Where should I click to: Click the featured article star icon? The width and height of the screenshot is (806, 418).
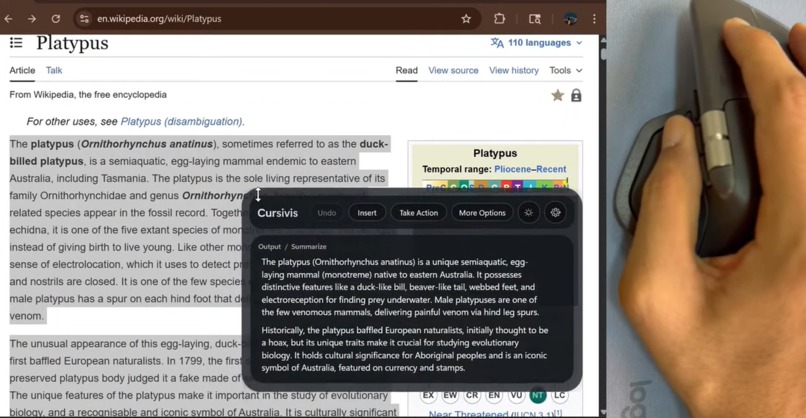click(x=557, y=95)
